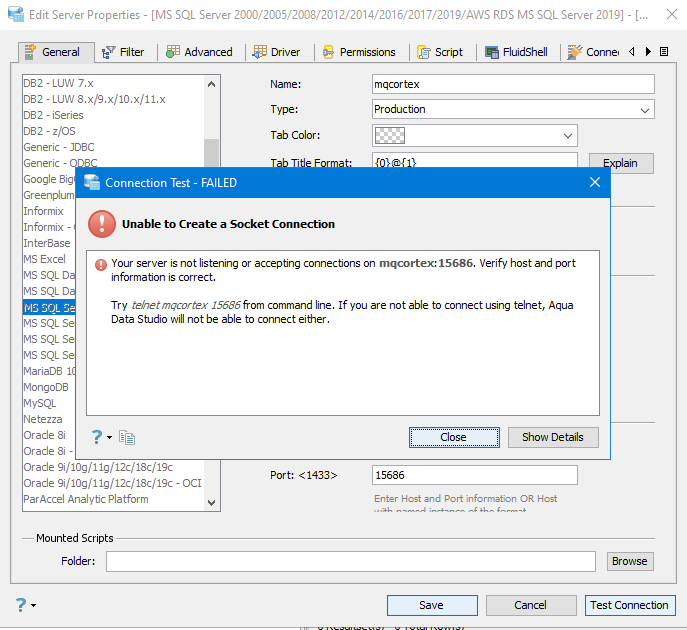Open the Script tab
Screen dimensions: 687x630
[x=440, y=52]
